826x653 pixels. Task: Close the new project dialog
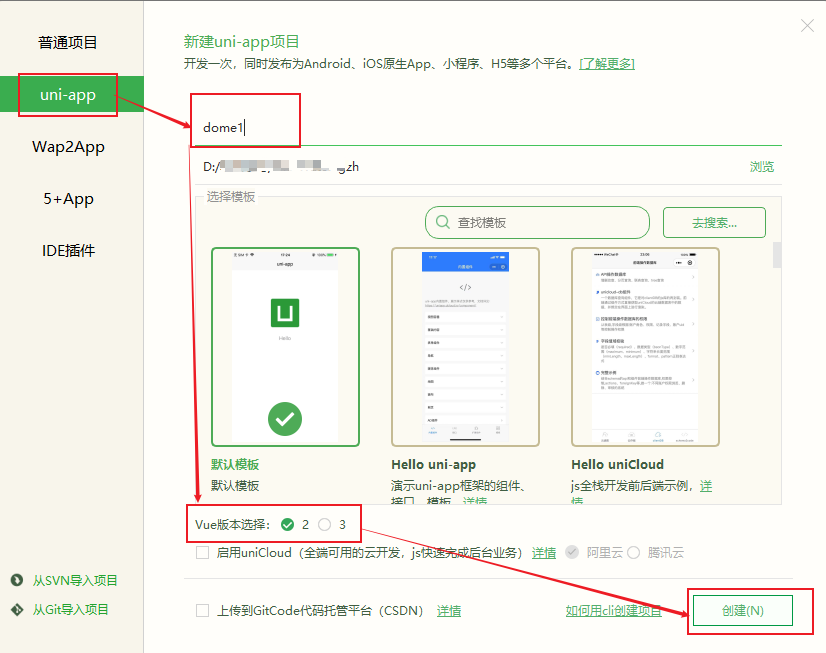click(807, 25)
